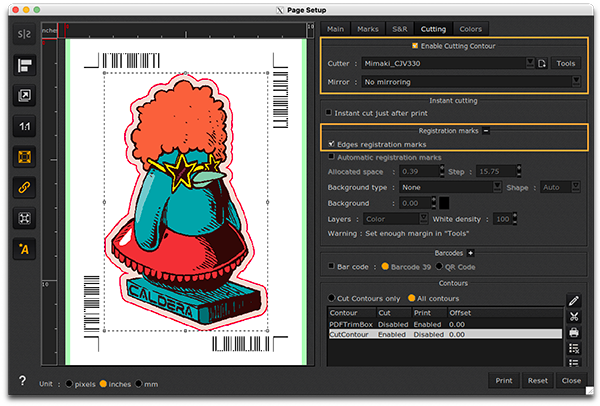
Task: Set unit to pixels
Action: [69, 383]
